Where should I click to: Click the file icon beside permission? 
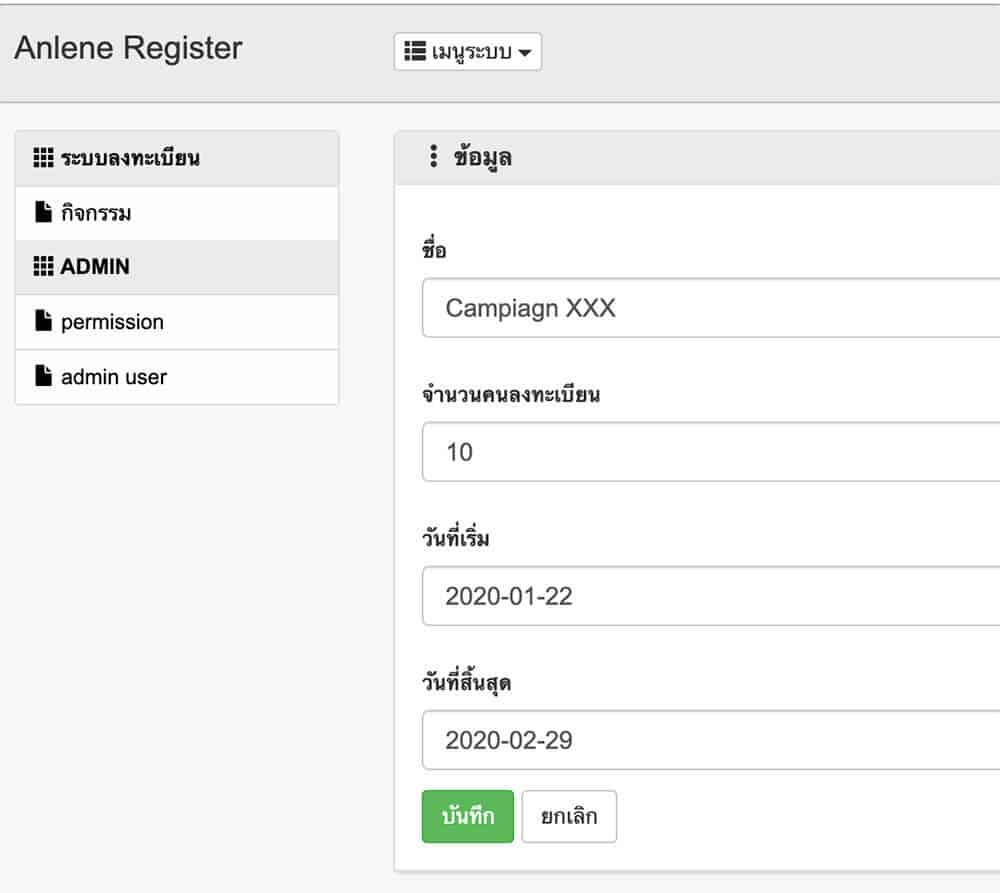pyautogui.click(x=43, y=321)
